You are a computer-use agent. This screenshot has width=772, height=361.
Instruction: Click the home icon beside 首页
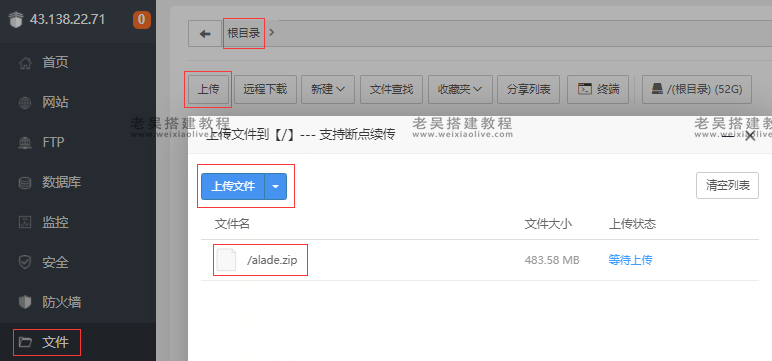(25, 63)
